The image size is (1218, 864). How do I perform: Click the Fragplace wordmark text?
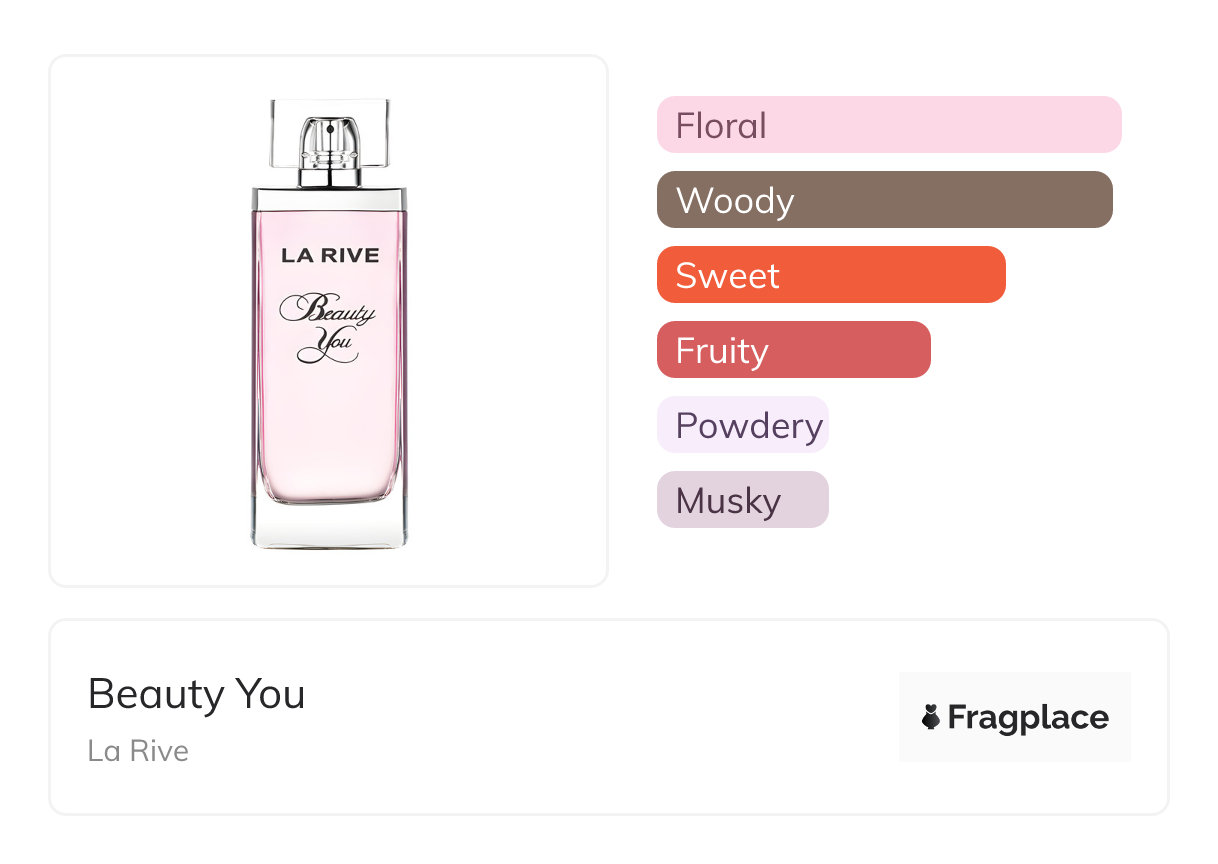point(1028,717)
